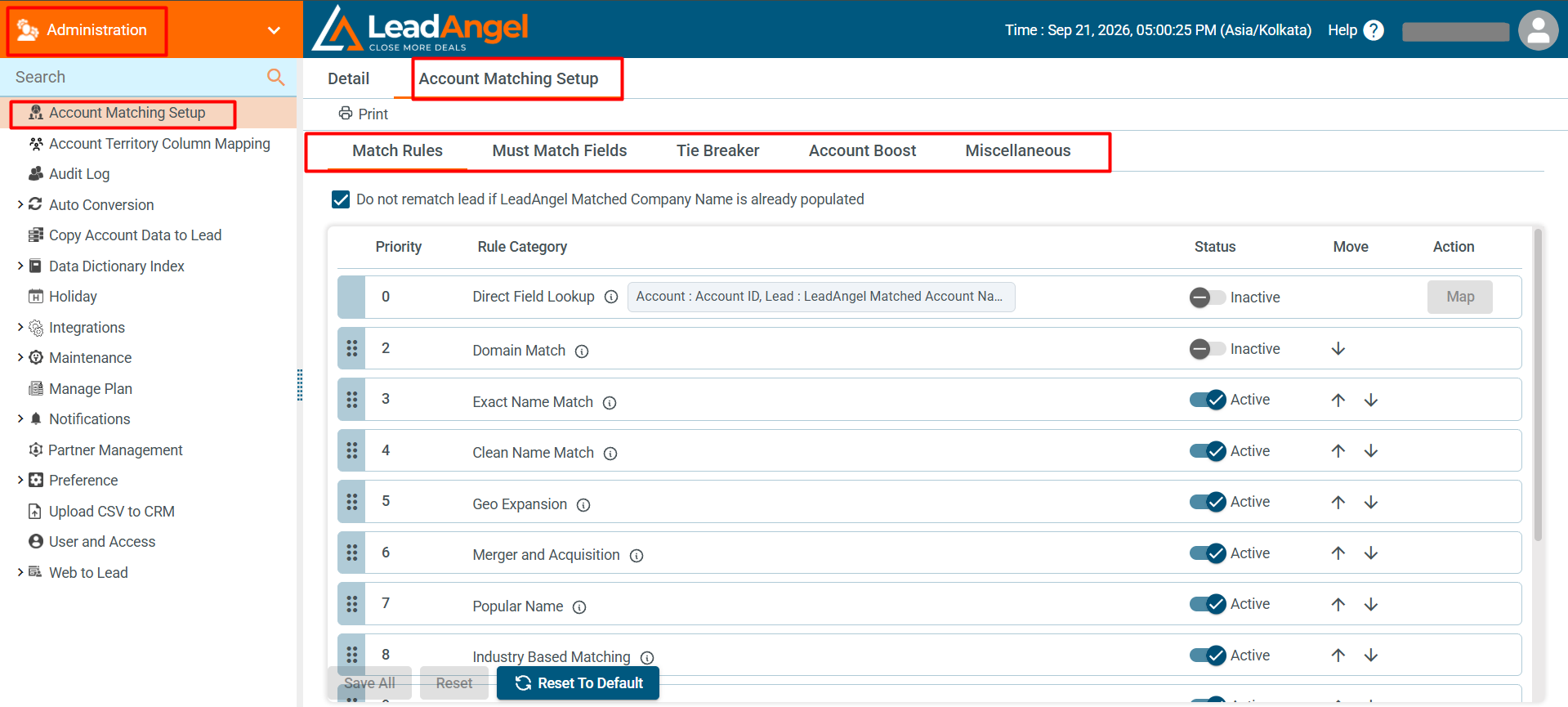Click drag handle of Merger and Acquisition row

pos(351,553)
